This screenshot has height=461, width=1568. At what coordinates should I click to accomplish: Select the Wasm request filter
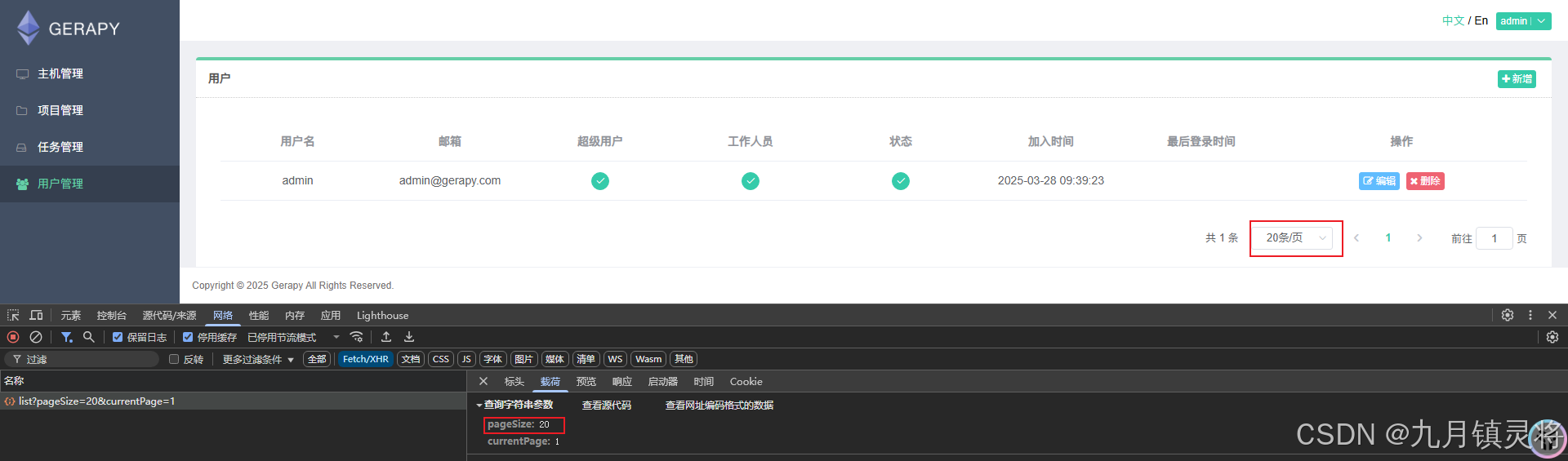pyautogui.click(x=648, y=359)
